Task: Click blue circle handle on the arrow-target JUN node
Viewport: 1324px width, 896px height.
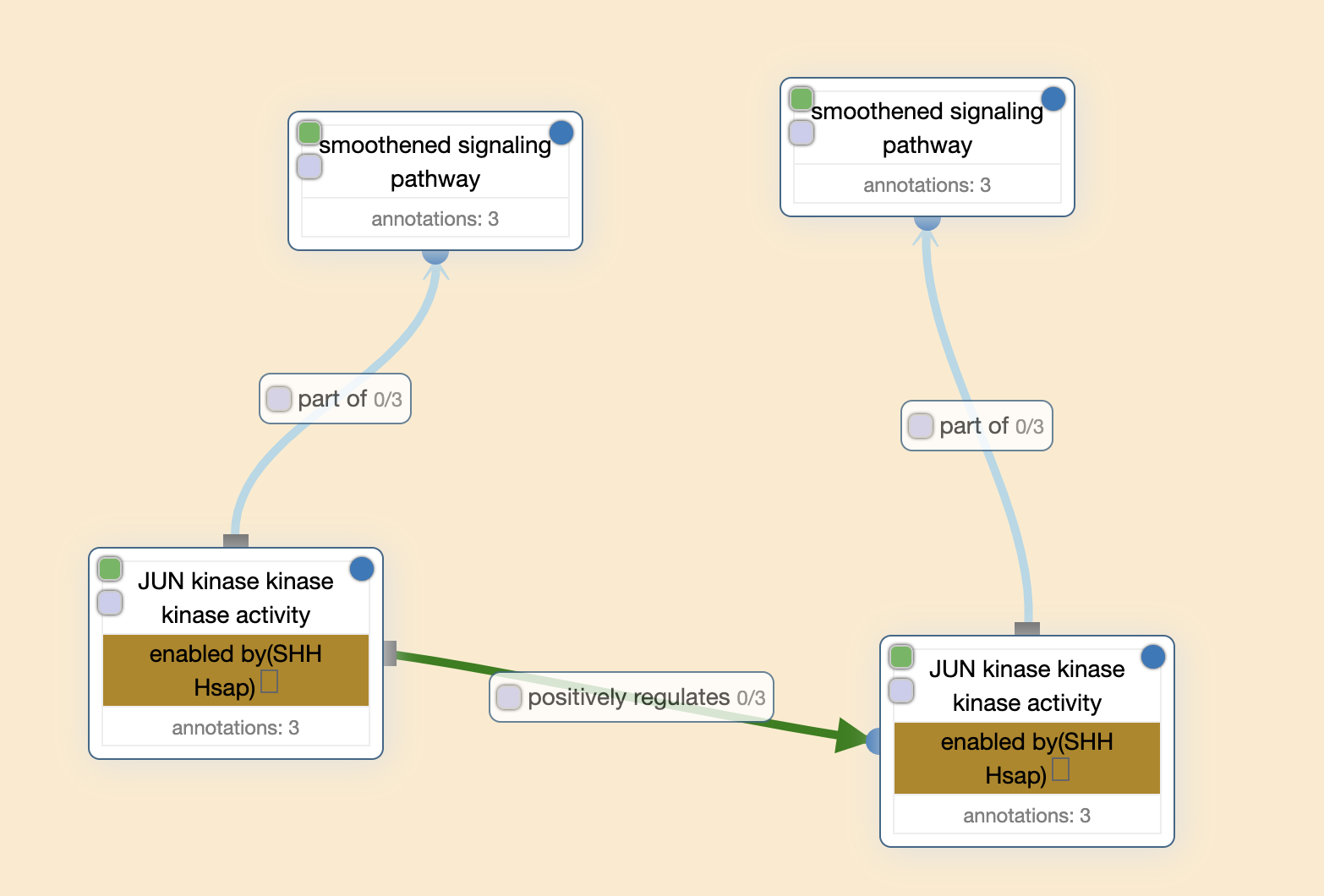Action: (1153, 657)
